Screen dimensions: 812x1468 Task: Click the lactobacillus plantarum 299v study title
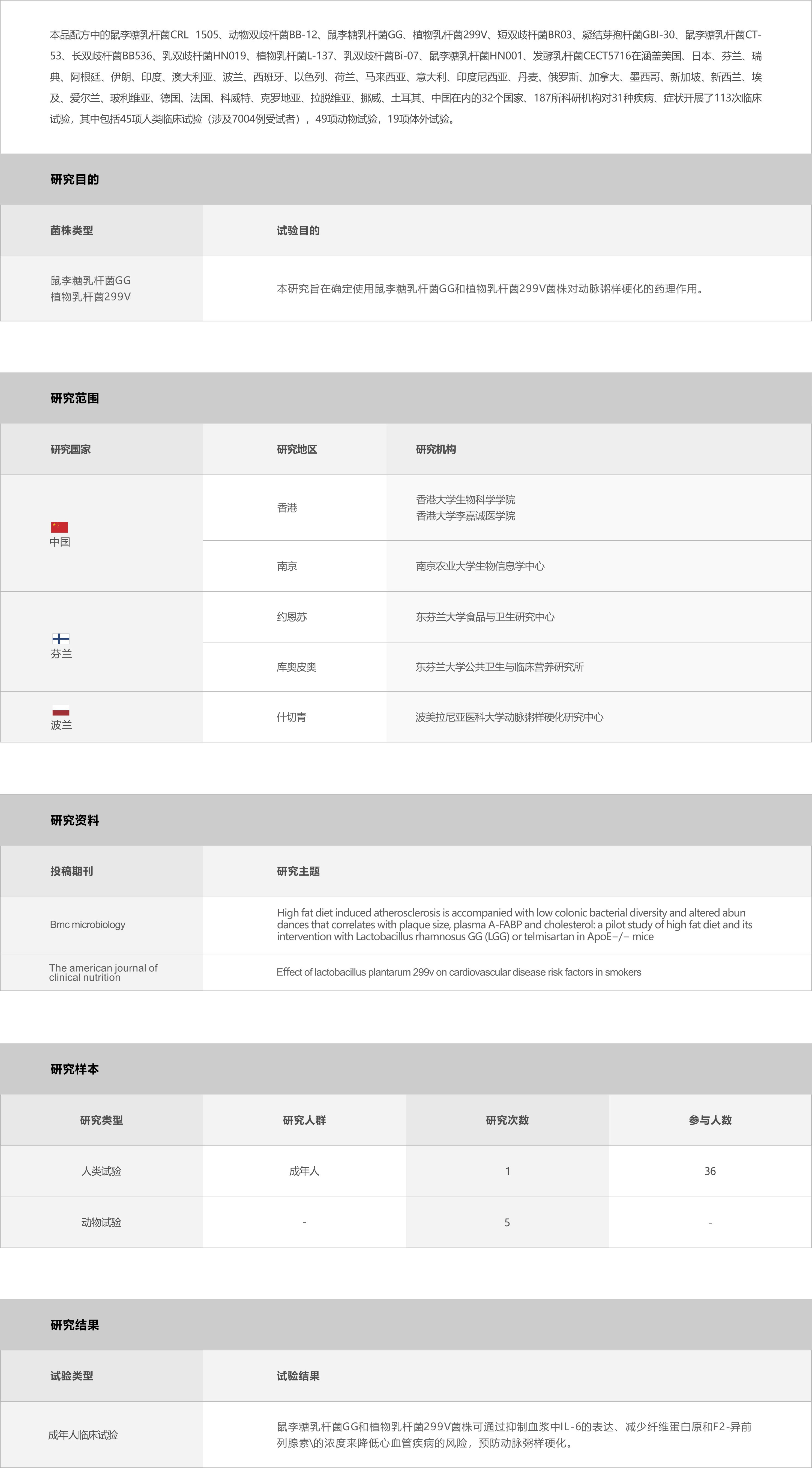click(459, 972)
